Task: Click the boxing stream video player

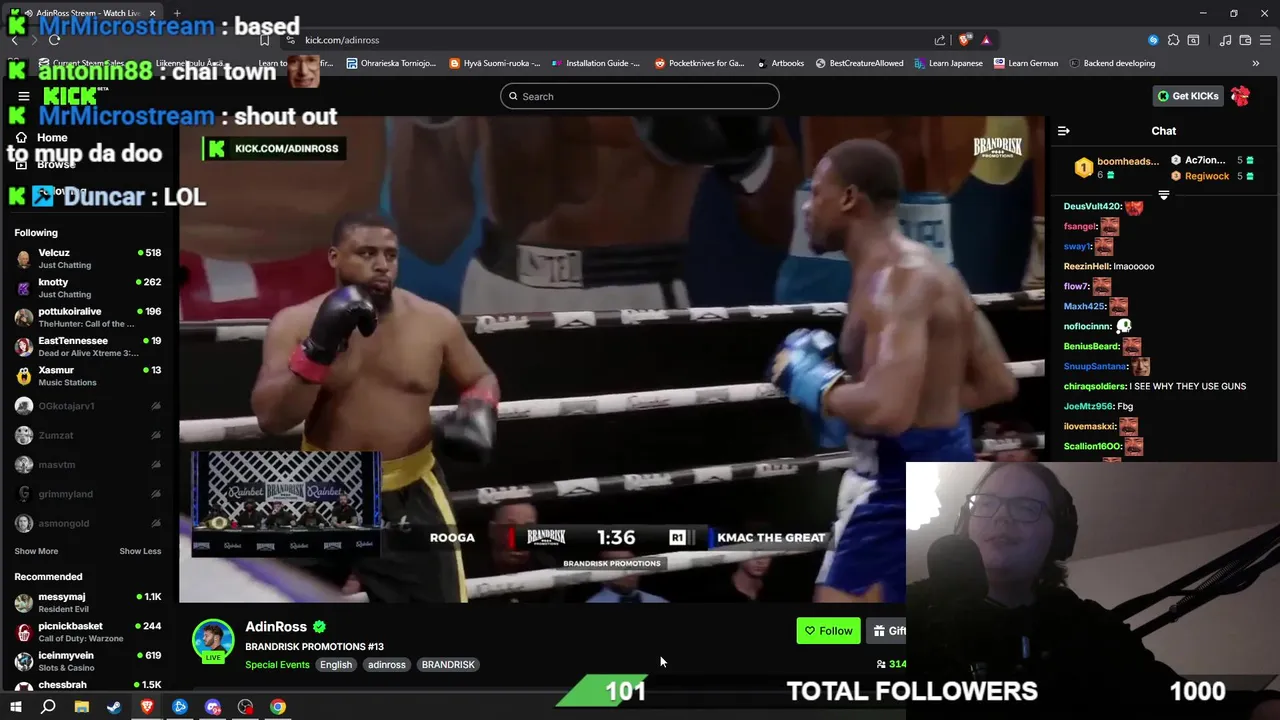Action: pyautogui.click(x=612, y=360)
